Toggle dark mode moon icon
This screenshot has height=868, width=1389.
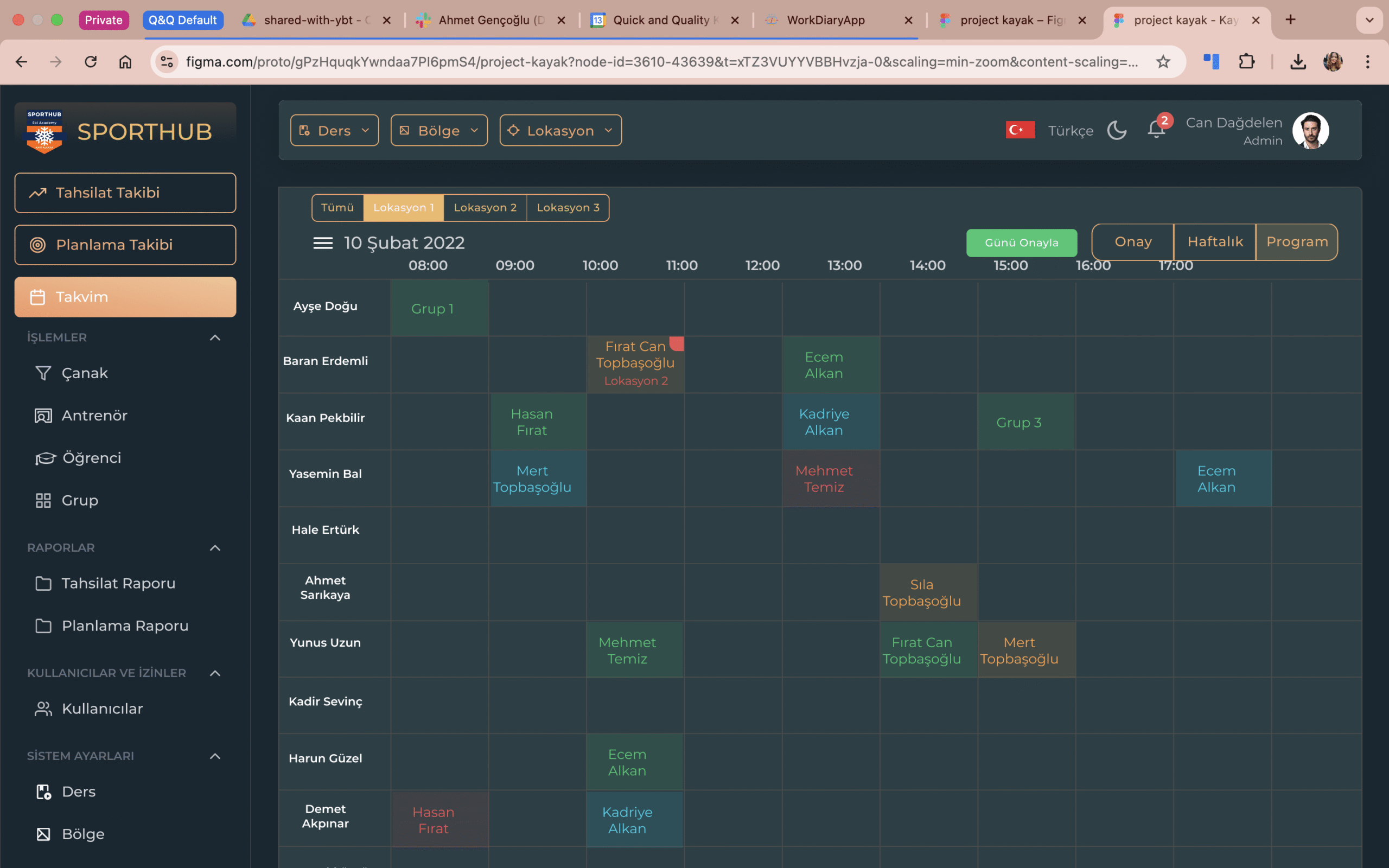(x=1117, y=130)
